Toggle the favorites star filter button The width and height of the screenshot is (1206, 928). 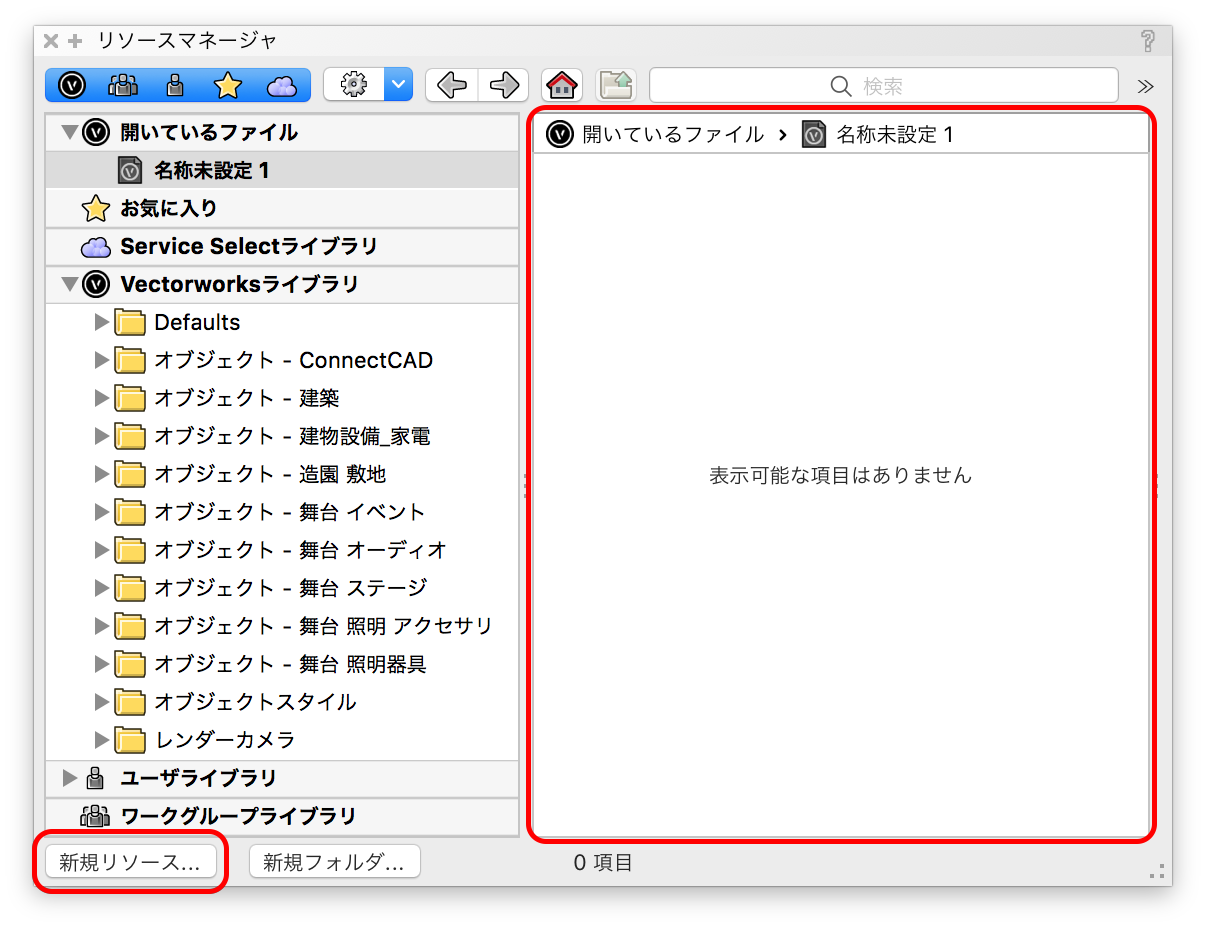pyautogui.click(x=228, y=85)
